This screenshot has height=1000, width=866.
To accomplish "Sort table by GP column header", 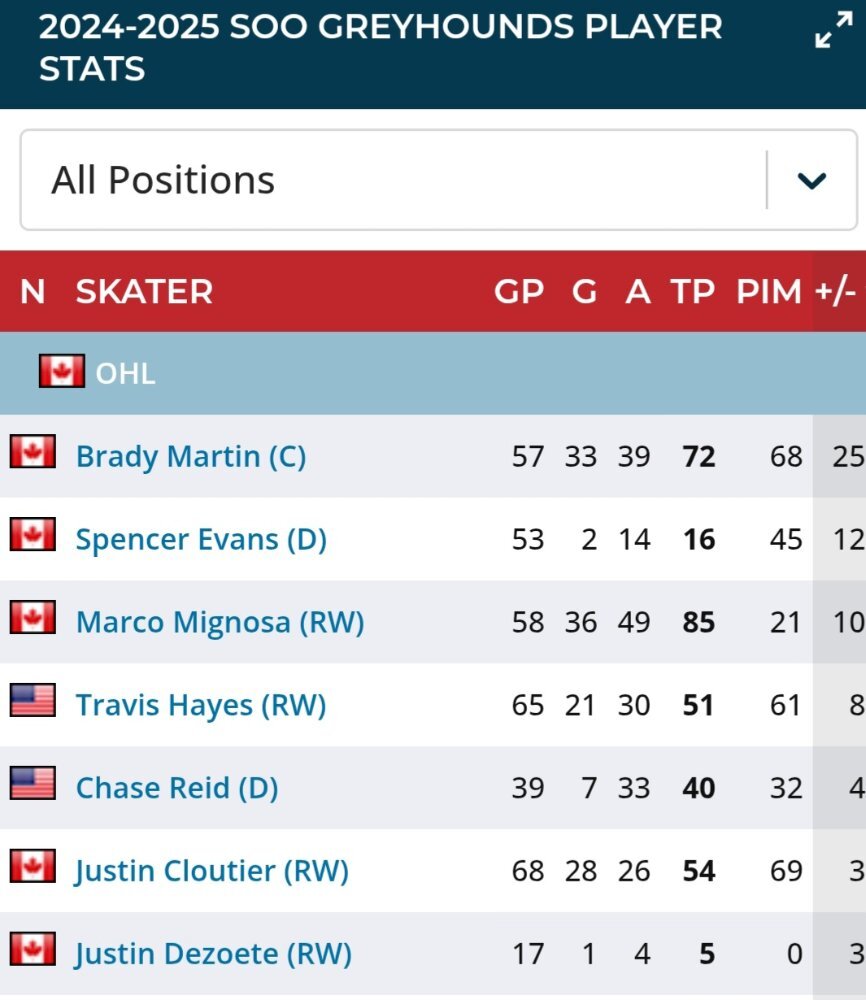I will point(519,291).
